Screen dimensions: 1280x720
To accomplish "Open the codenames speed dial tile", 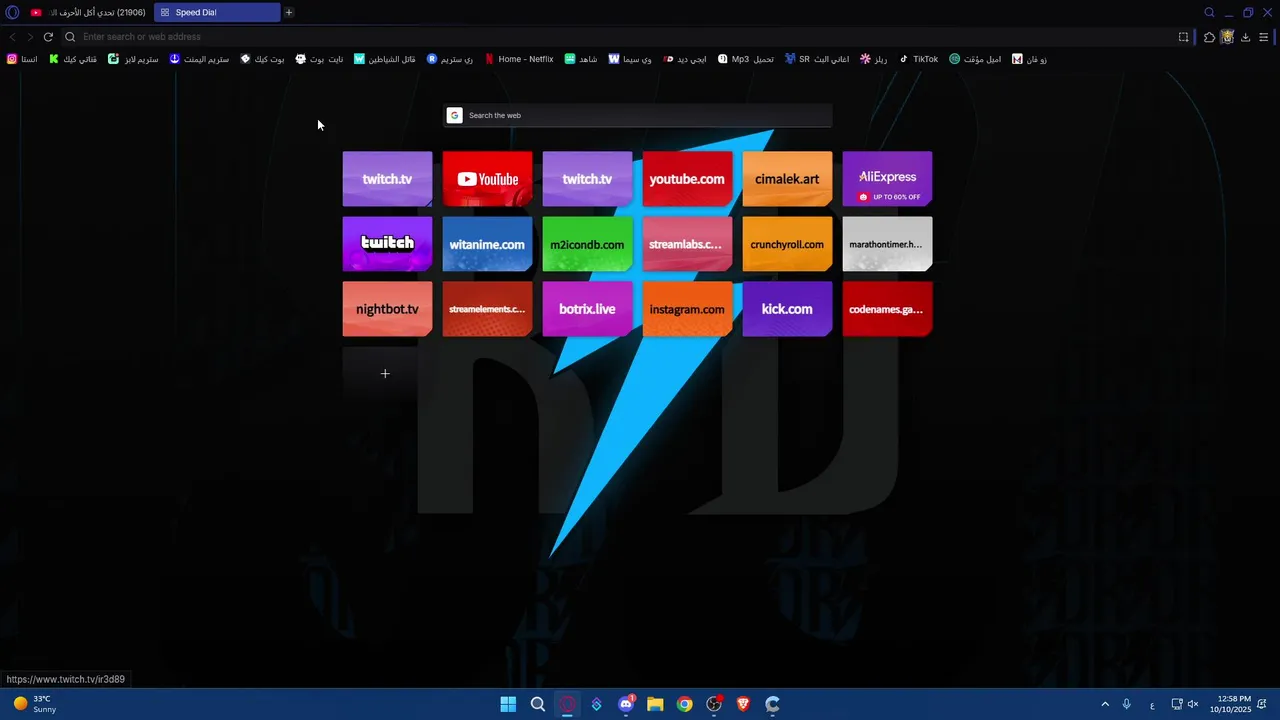I will pyautogui.click(x=887, y=309).
